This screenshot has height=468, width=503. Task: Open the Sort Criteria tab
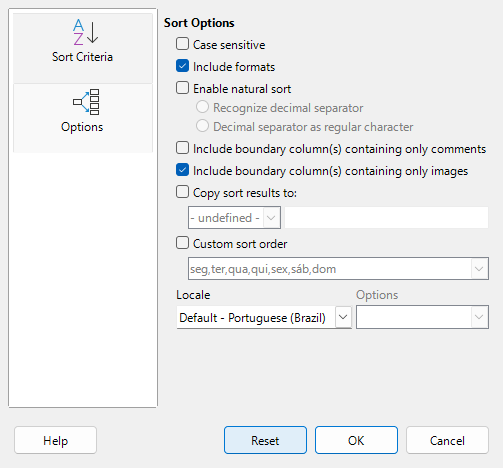click(x=83, y=48)
